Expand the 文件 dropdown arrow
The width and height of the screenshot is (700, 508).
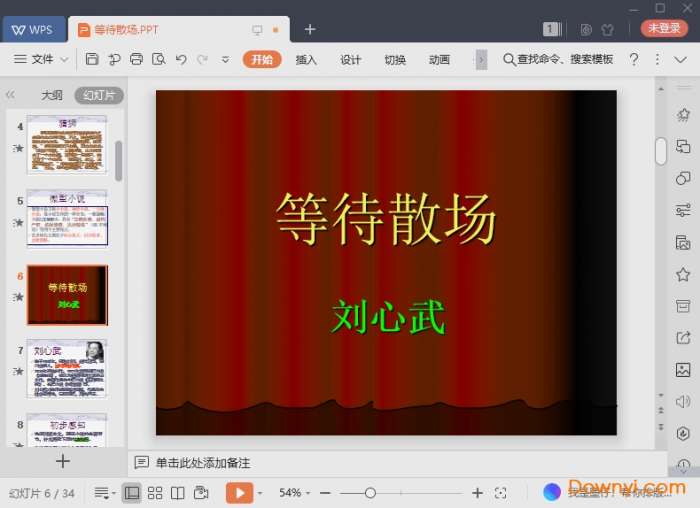(x=64, y=59)
